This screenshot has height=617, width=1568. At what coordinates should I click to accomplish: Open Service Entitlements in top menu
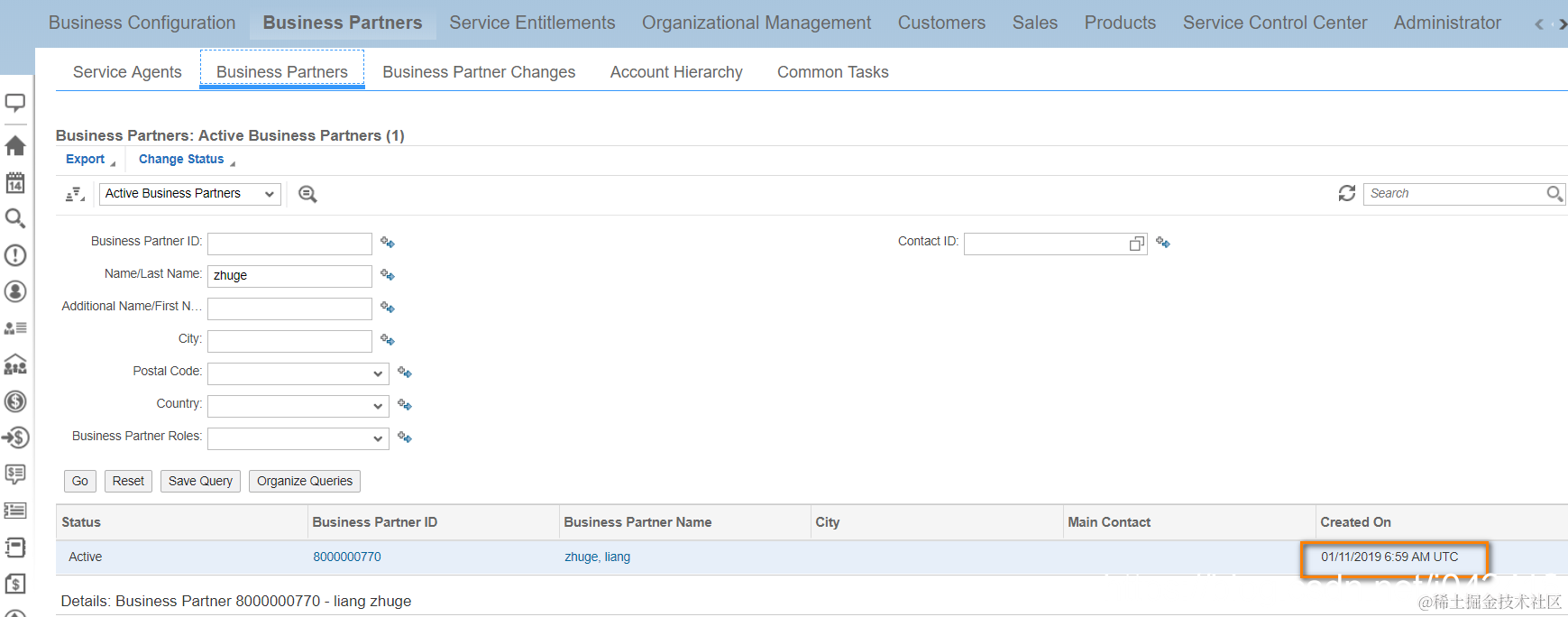point(532,23)
